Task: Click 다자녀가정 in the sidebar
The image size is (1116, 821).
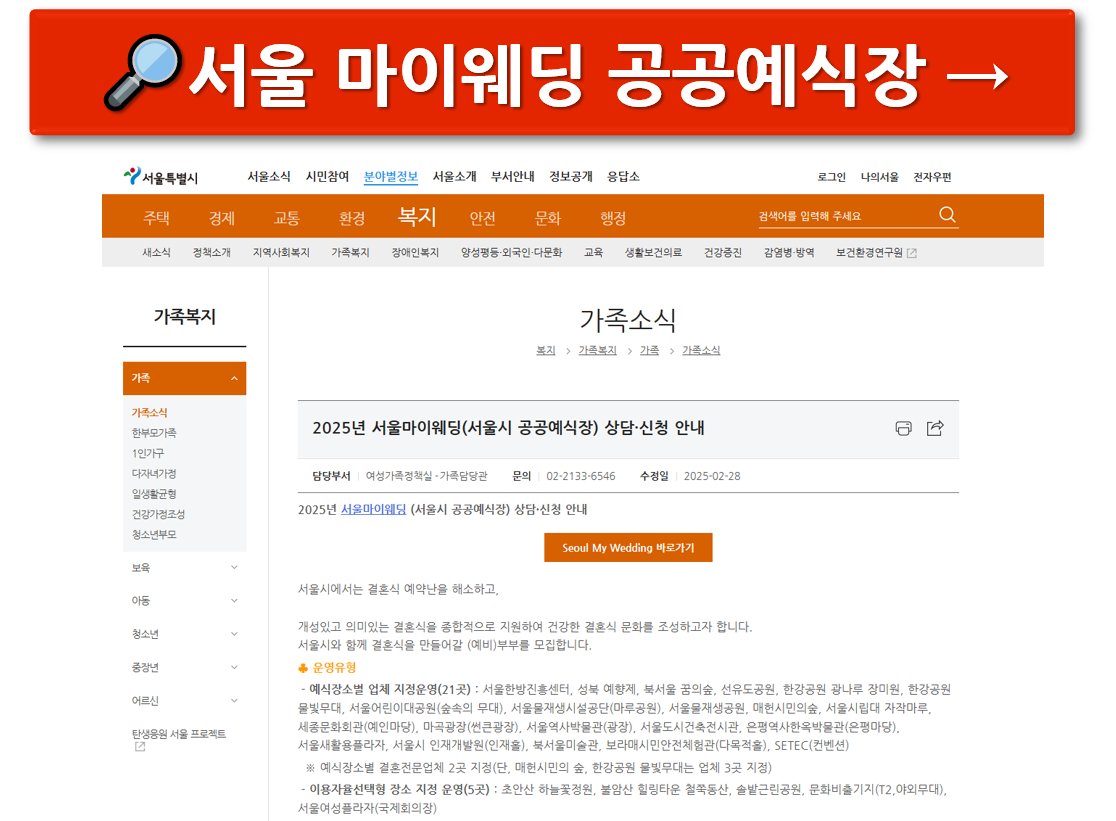Action: tap(154, 473)
